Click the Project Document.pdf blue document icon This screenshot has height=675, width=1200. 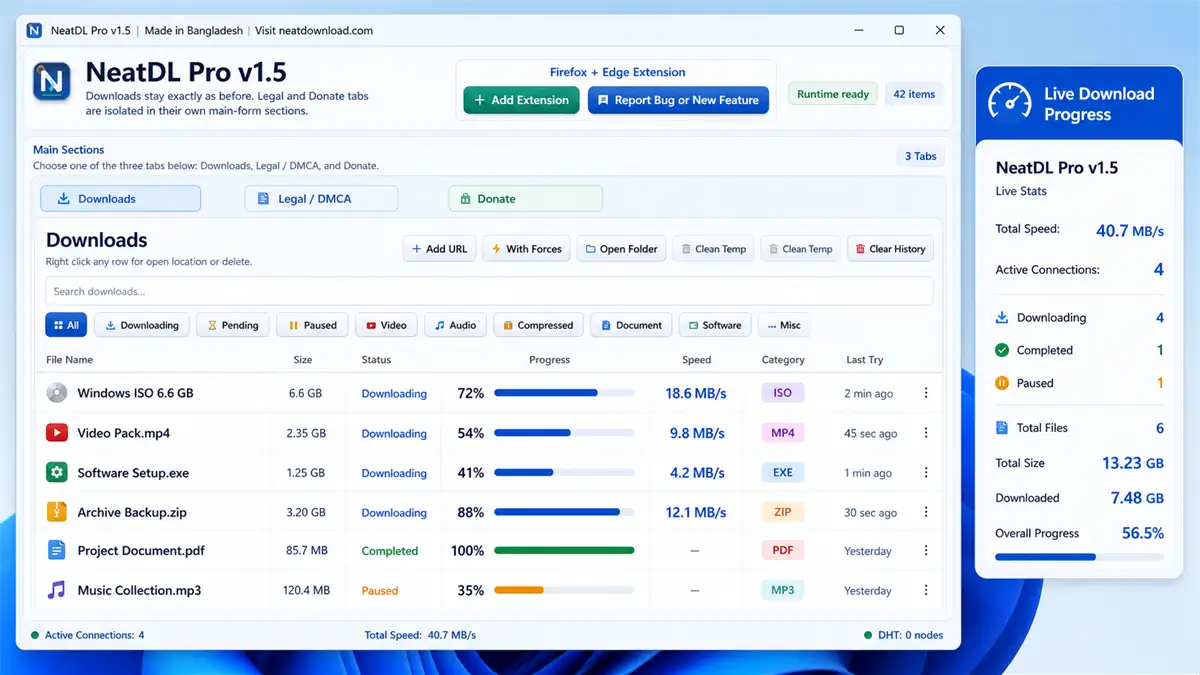[57, 550]
